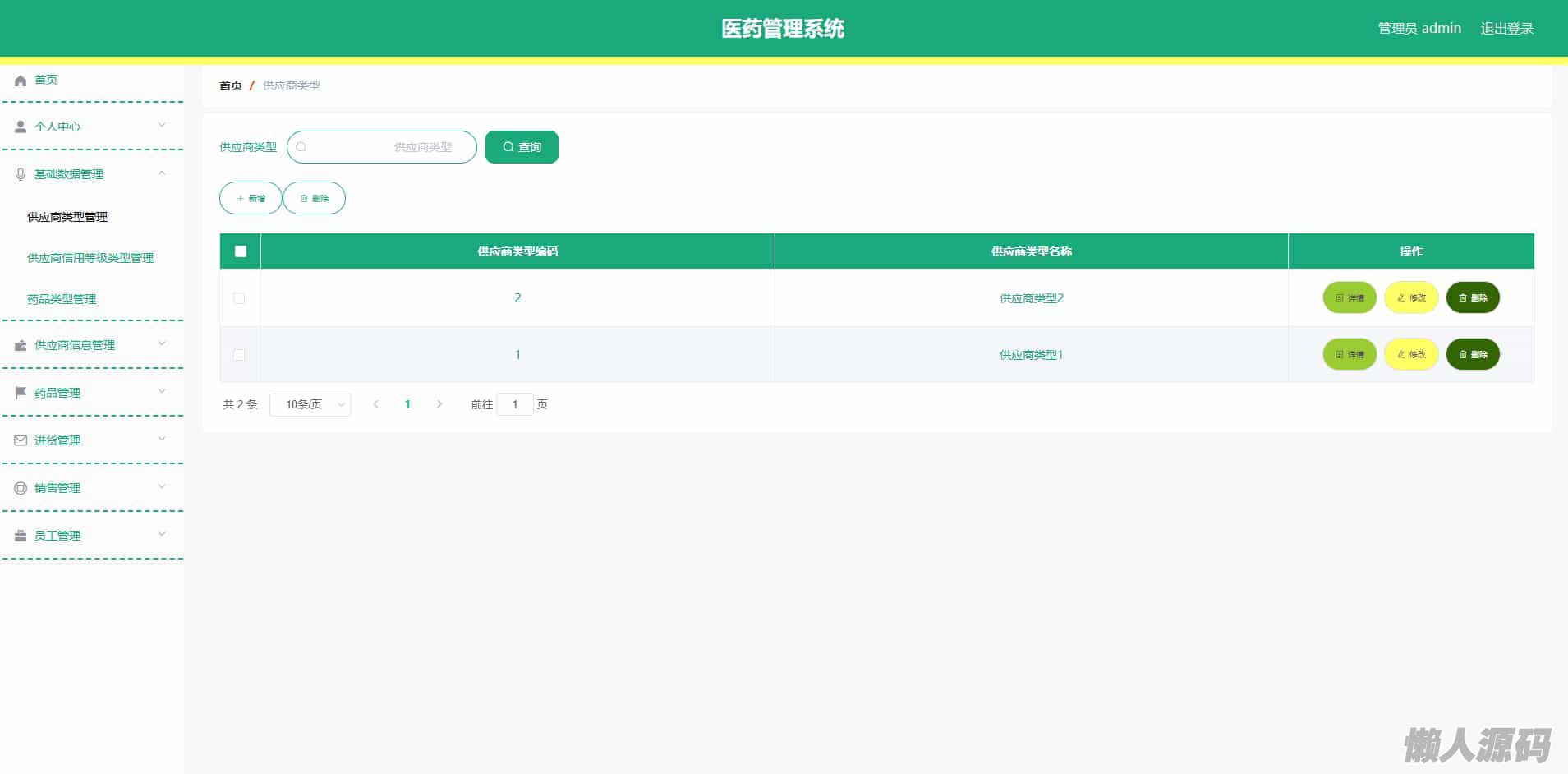Click the lifebuoy icon beside 销售管理
1568x774 pixels.
click(x=21, y=488)
